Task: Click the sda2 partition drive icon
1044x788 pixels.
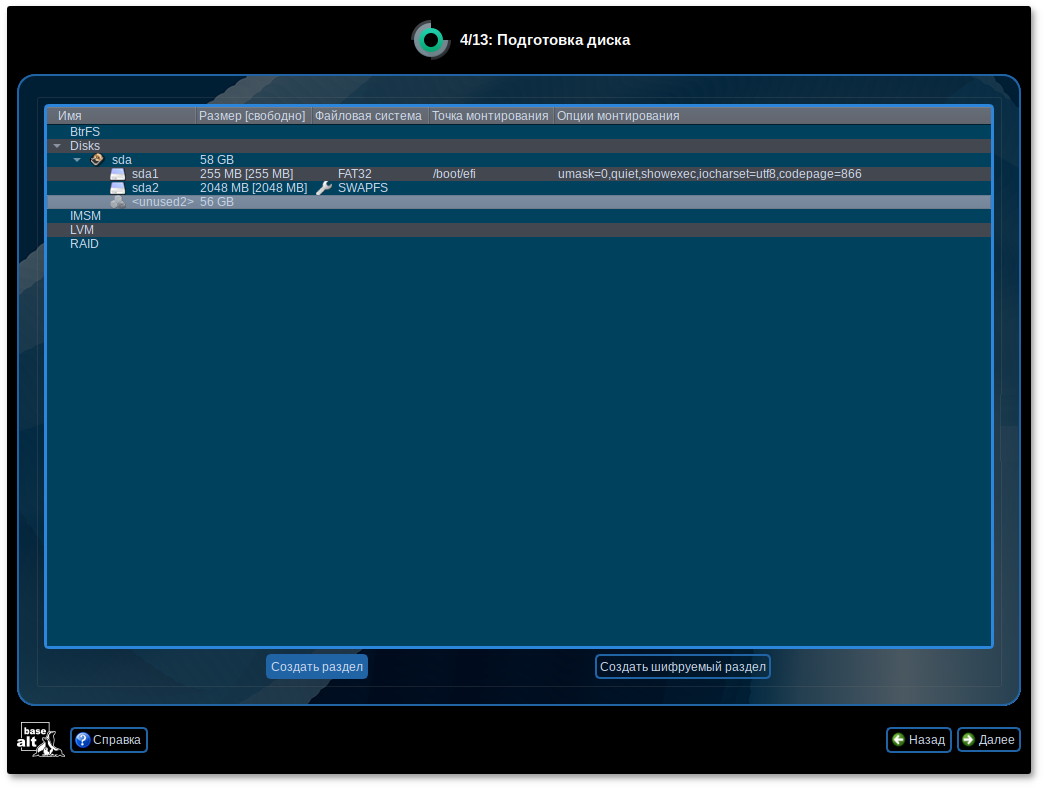Action: point(118,188)
